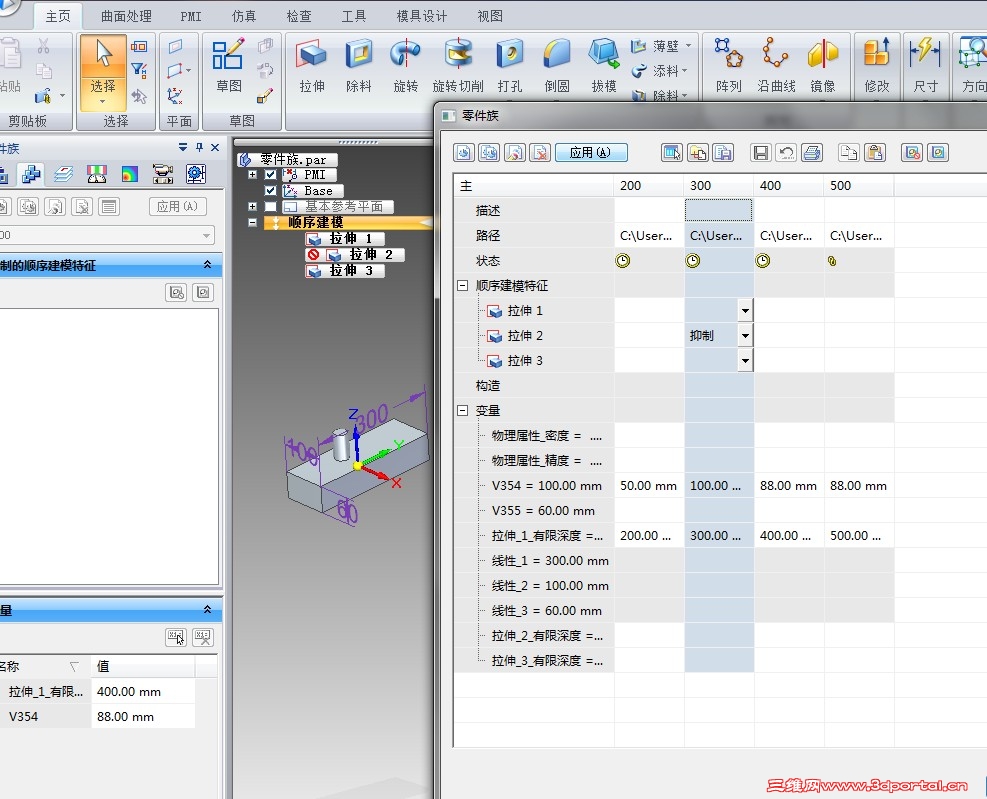Click the camera playback tab icon in left panel
987x799 pixels.
point(163,174)
